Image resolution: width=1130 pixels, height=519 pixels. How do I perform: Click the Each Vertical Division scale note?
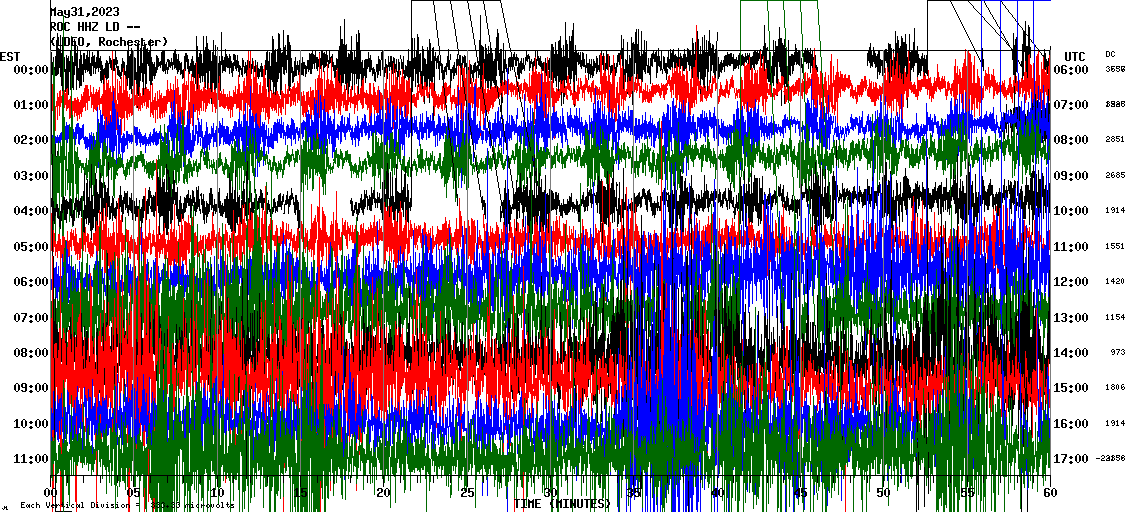coord(125,506)
